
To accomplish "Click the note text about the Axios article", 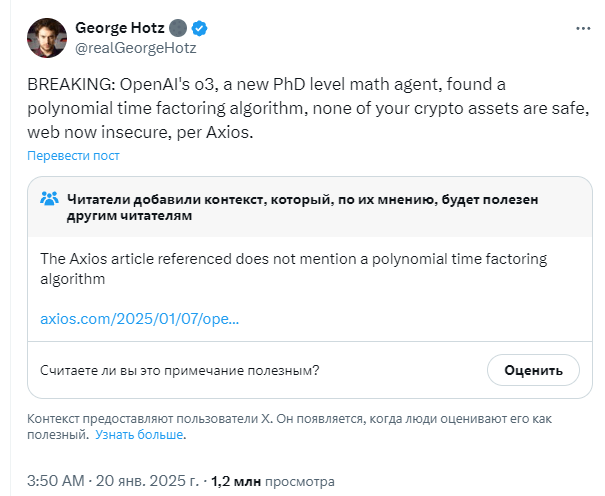I will click(293, 269).
